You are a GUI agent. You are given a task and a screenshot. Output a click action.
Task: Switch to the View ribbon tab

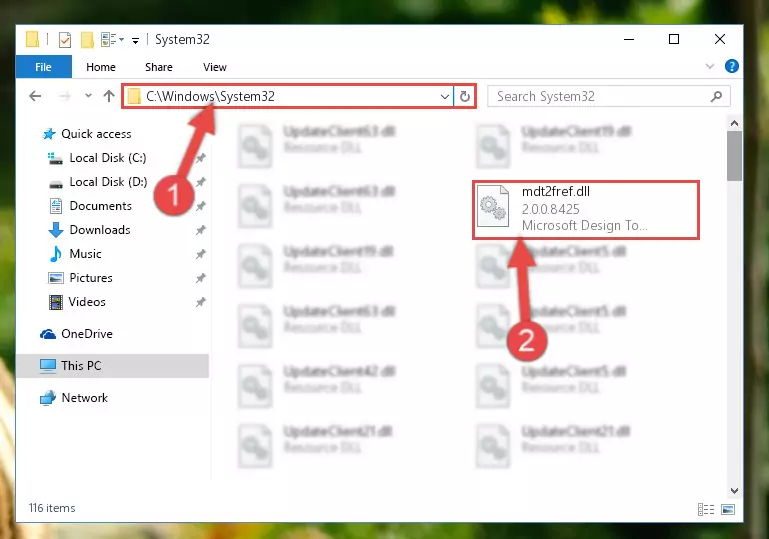[x=215, y=67]
